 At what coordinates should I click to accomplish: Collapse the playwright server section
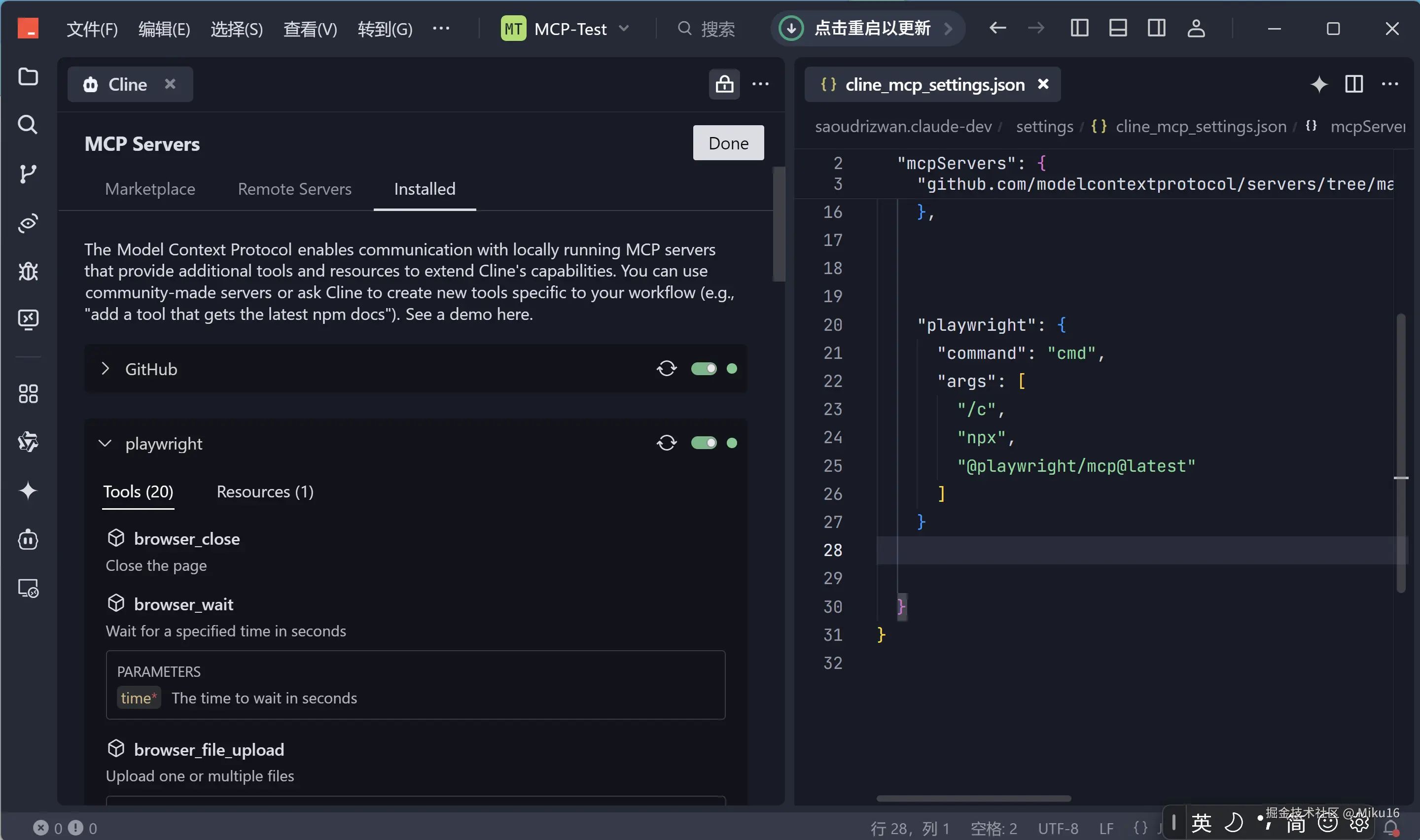[106, 443]
